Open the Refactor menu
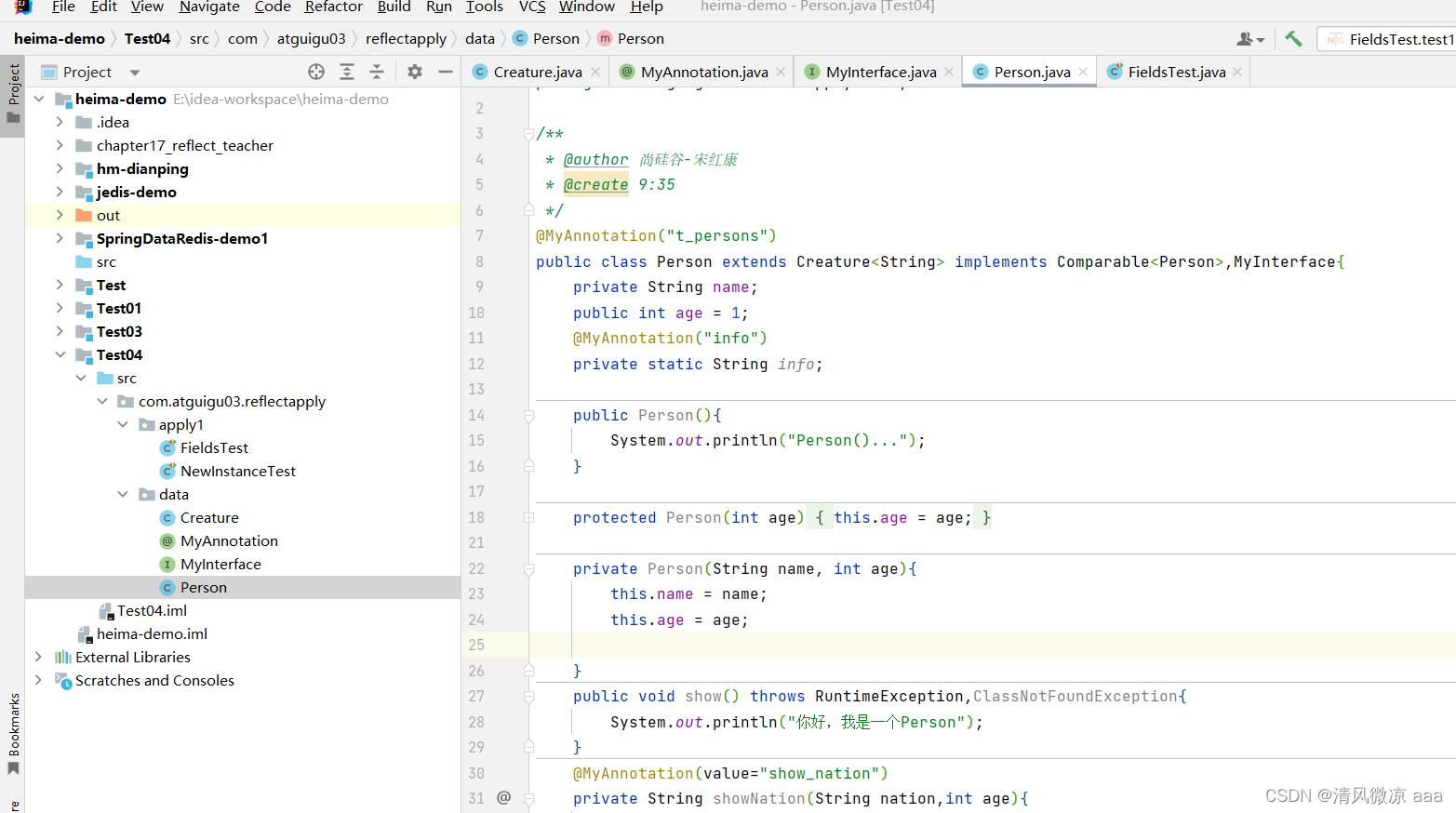1456x813 pixels. point(333,7)
